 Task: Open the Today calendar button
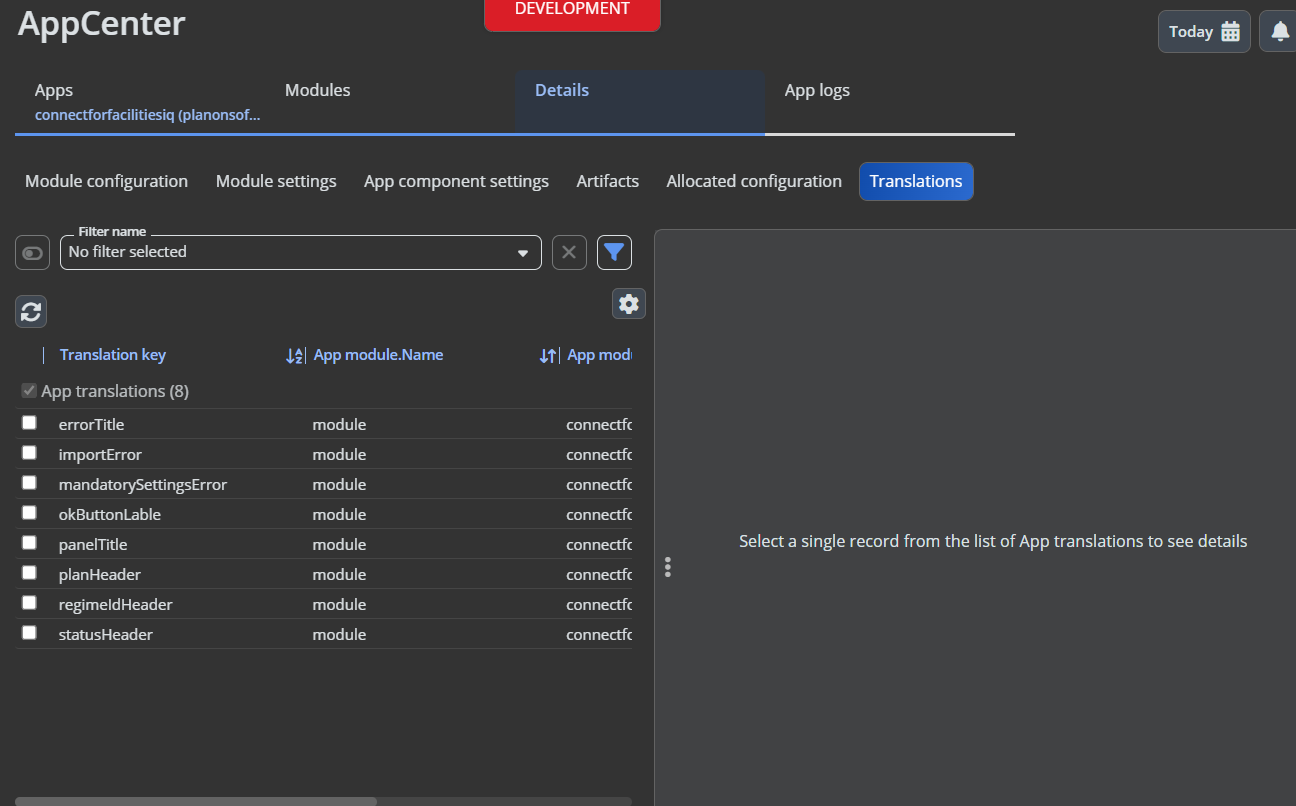pos(1204,31)
